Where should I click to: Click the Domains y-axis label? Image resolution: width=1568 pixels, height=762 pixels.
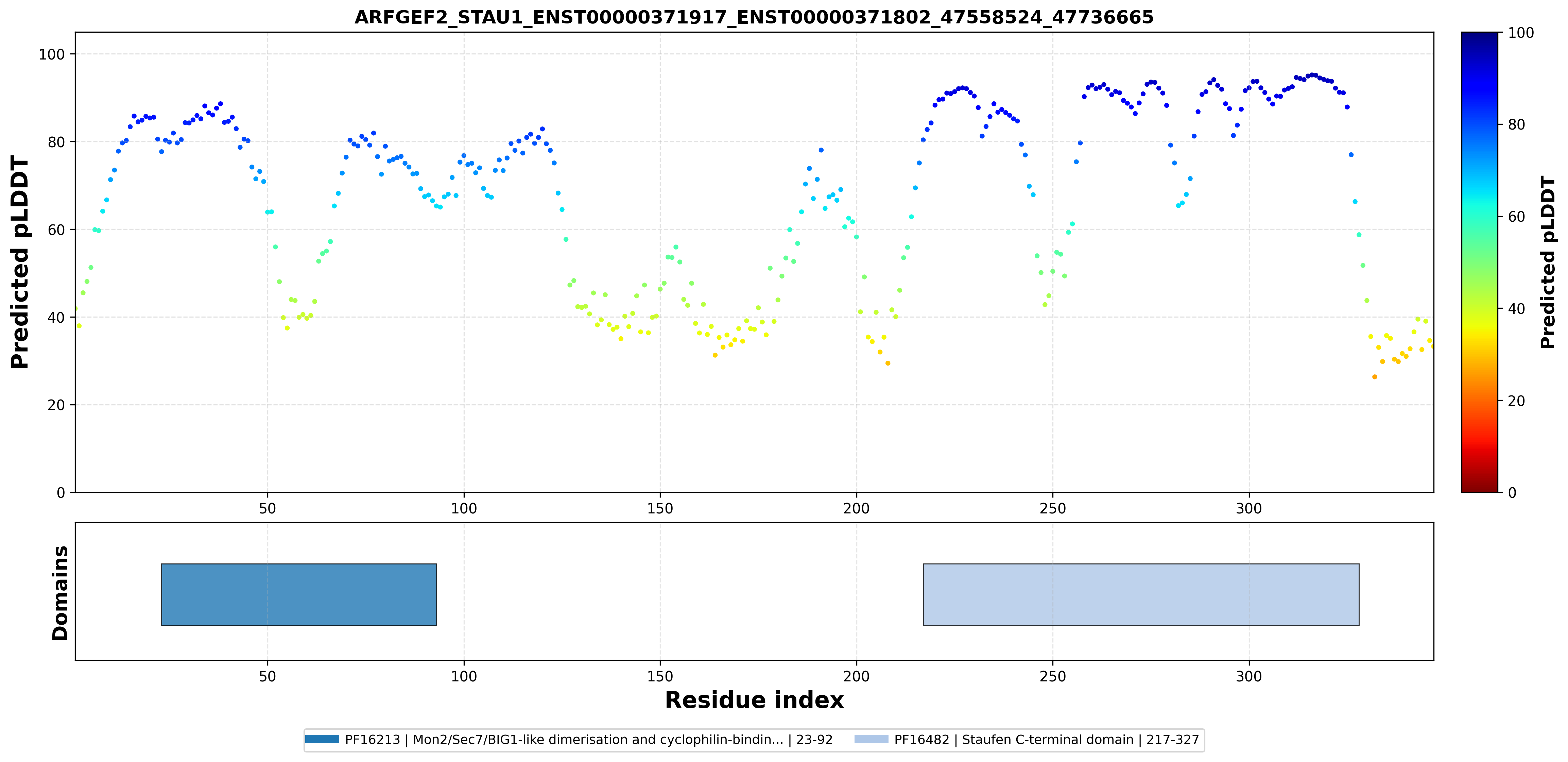[x=60, y=593]
